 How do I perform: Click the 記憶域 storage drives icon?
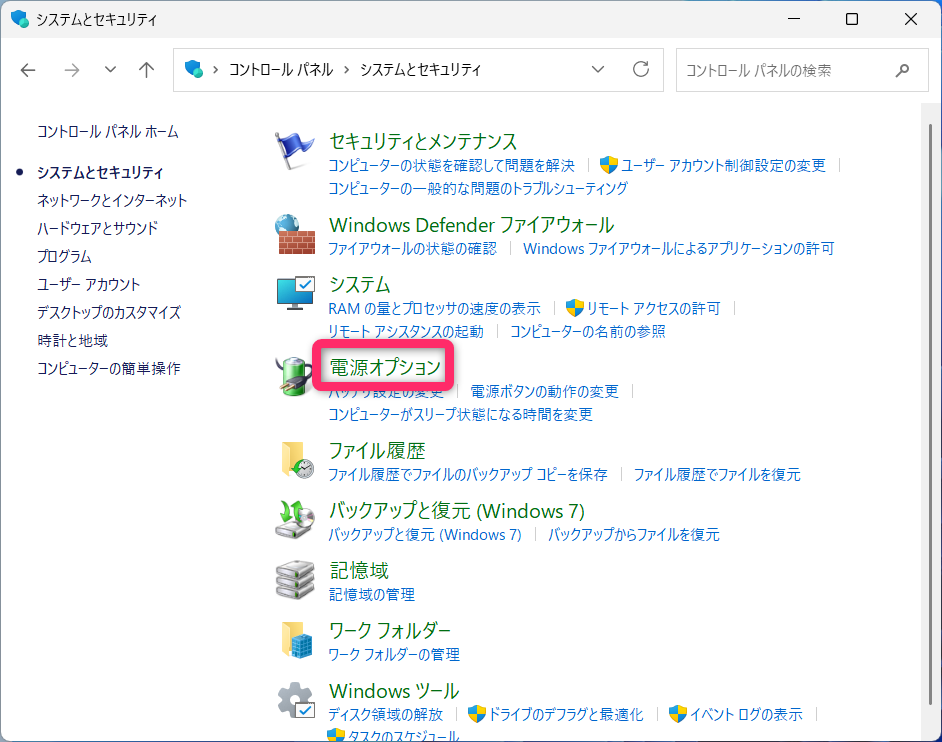click(x=295, y=580)
